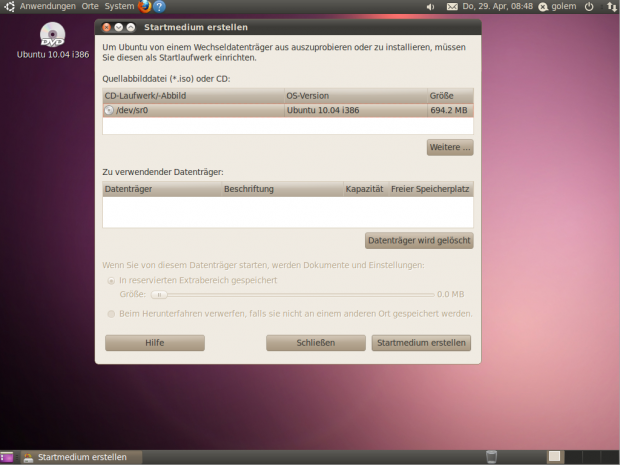The width and height of the screenshot is (620, 465).
Task: Open the volume speaker indicator
Action: [x=430, y=6]
